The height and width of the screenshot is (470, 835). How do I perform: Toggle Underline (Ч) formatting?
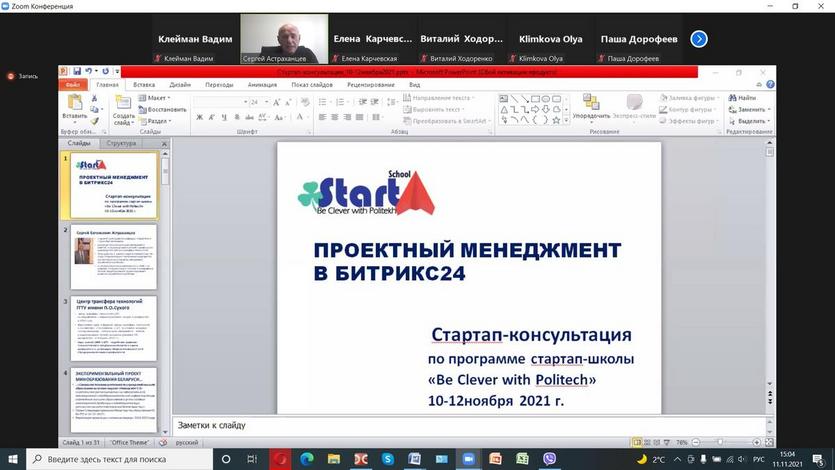[224, 117]
